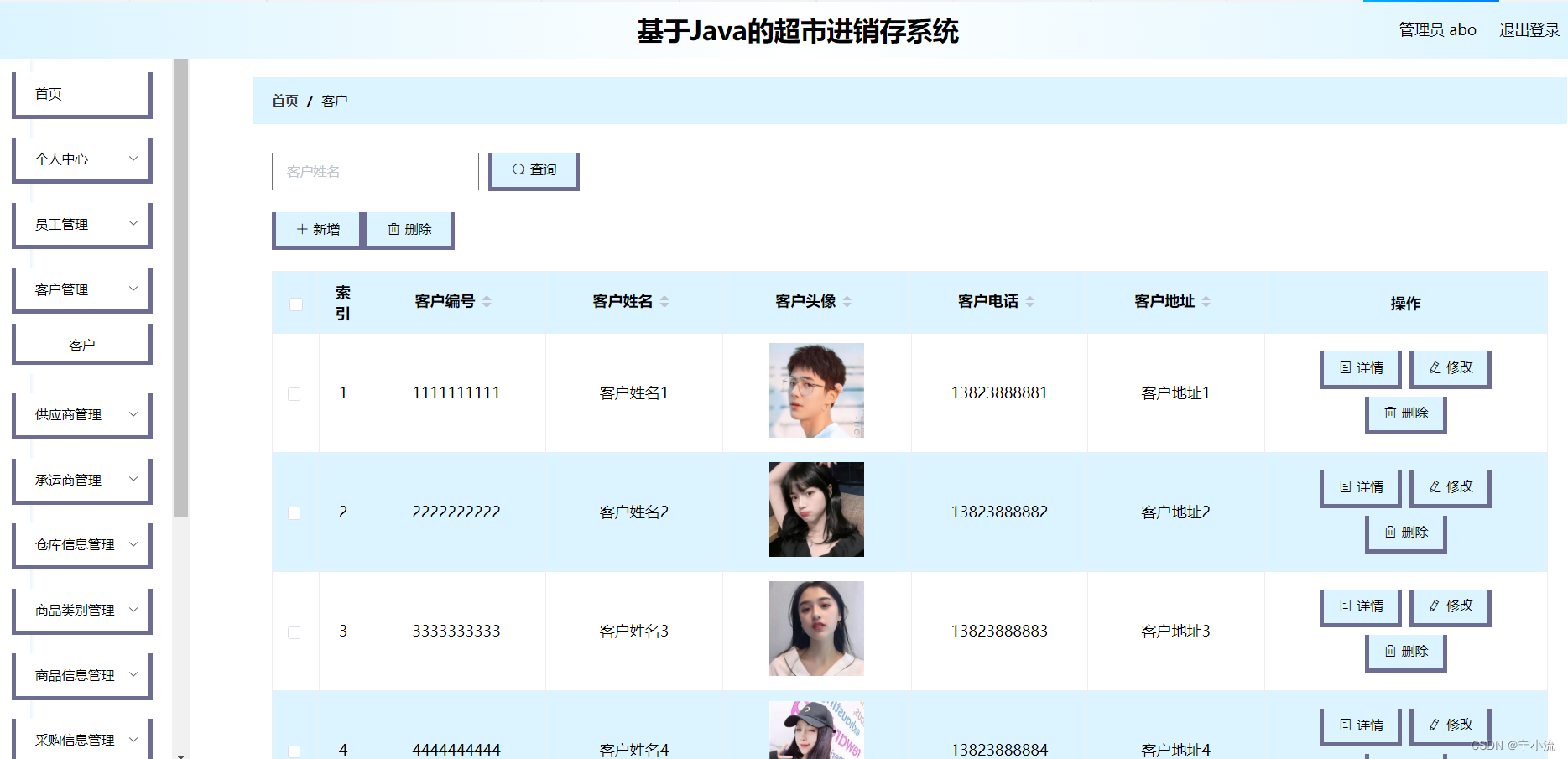Screen dimensions: 1568x759
Task: Open 首页 in the sidebar
Action: 82,94
